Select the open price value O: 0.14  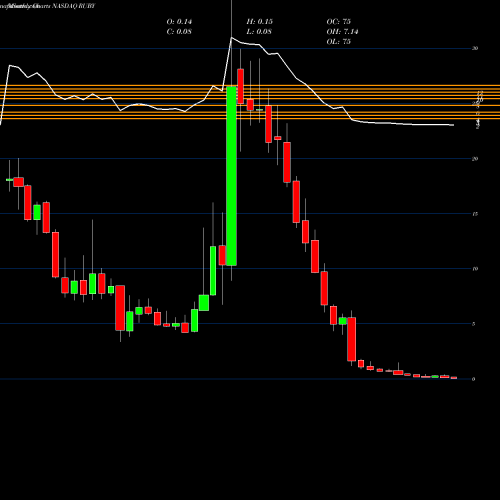(179, 22)
